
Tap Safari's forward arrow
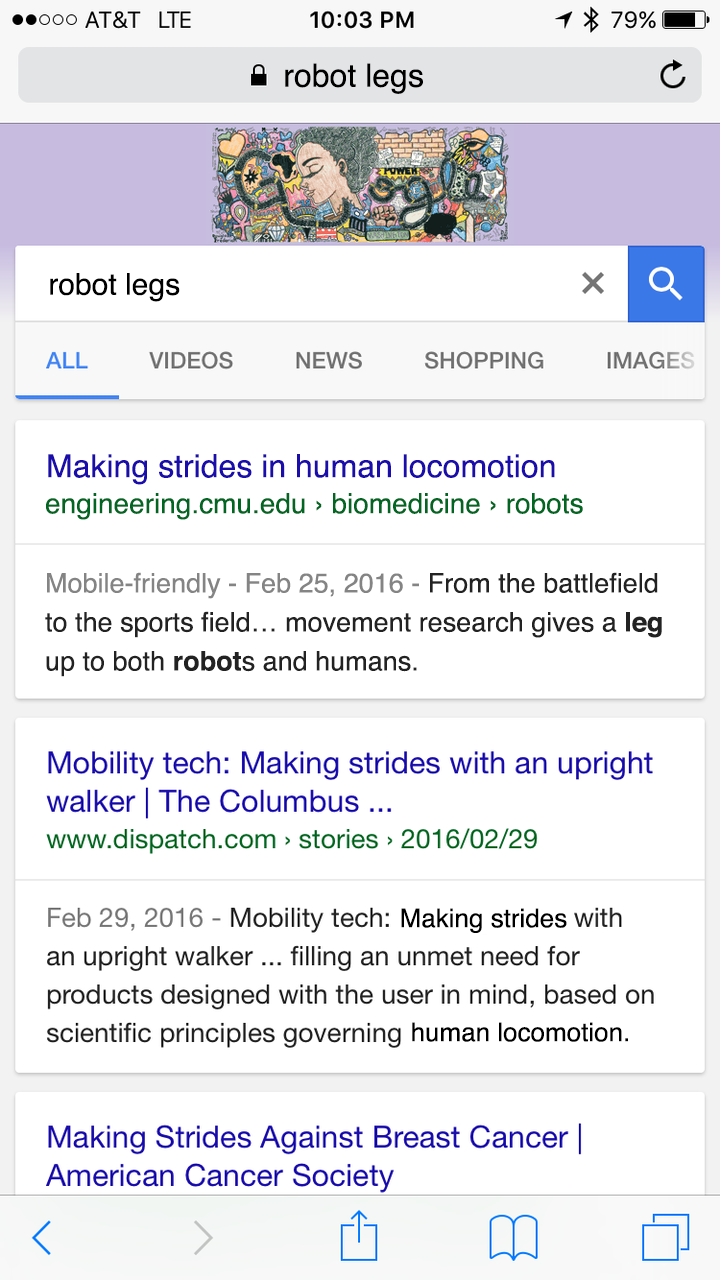[x=203, y=1238]
